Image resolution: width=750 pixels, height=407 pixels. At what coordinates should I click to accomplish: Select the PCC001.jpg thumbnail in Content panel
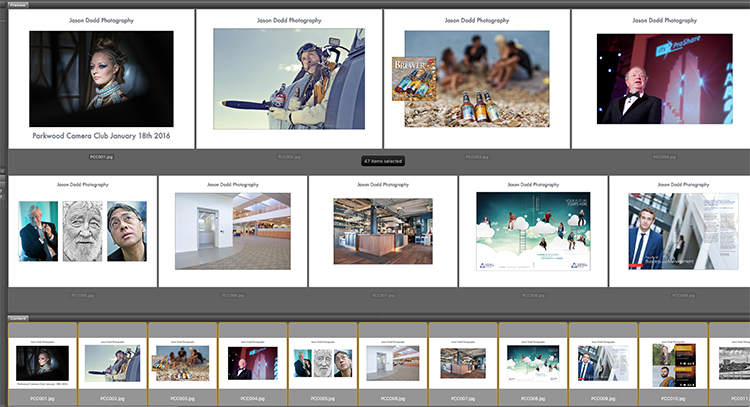(x=43, y=363)
